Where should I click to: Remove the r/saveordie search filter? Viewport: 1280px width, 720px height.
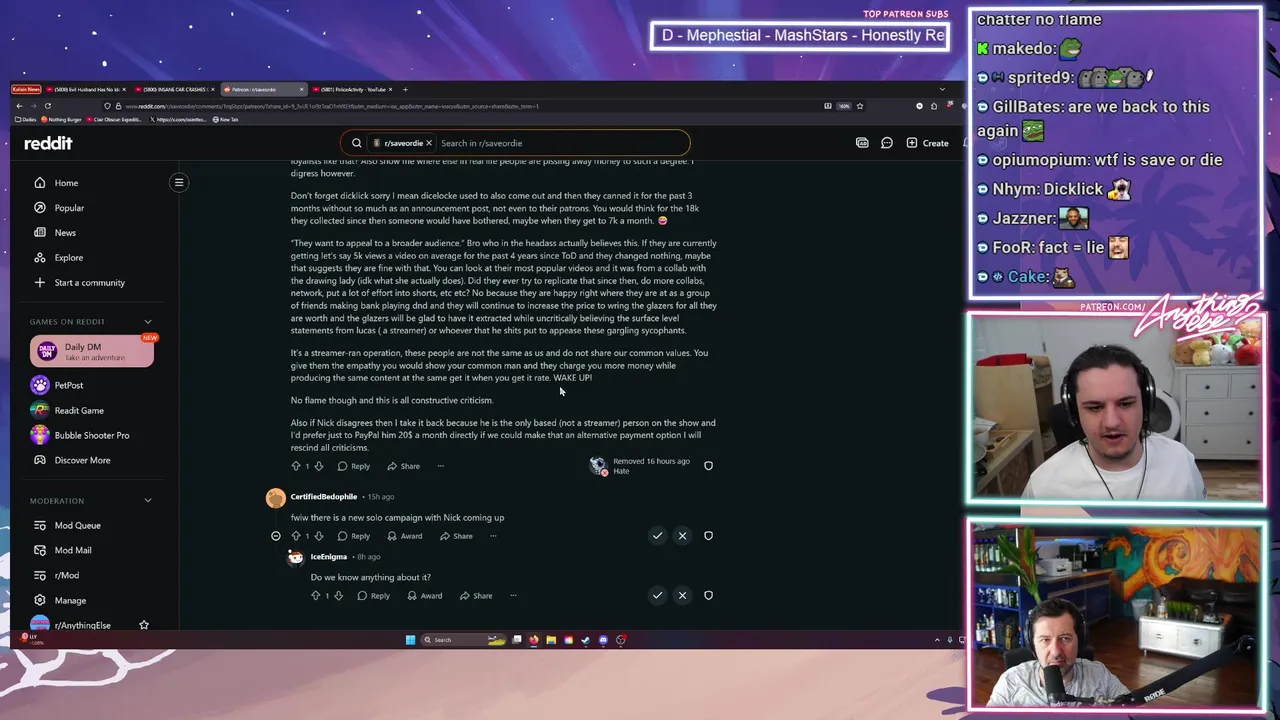click(x=428, y=143)
